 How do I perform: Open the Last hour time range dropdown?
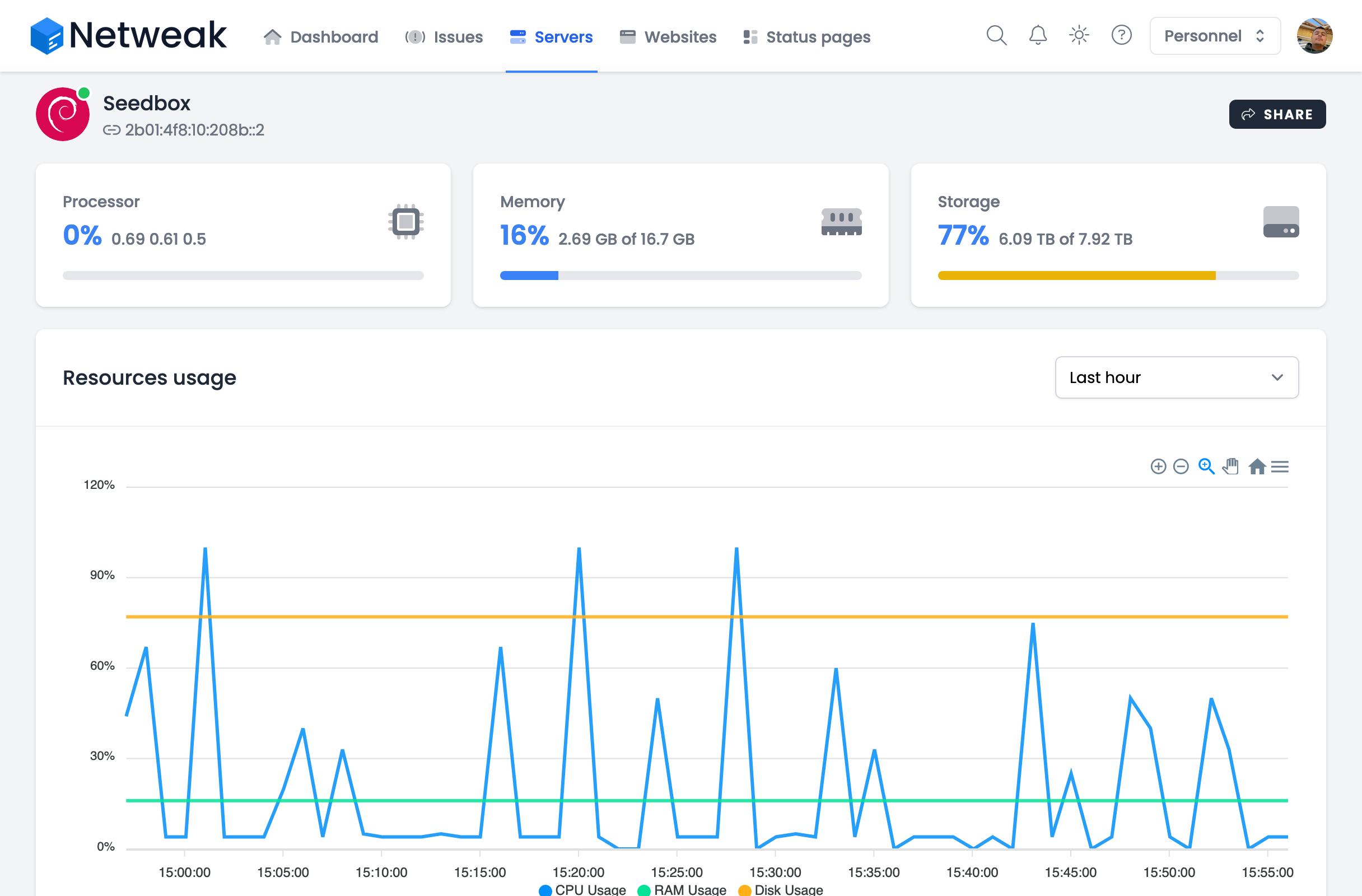point(1177,377)
